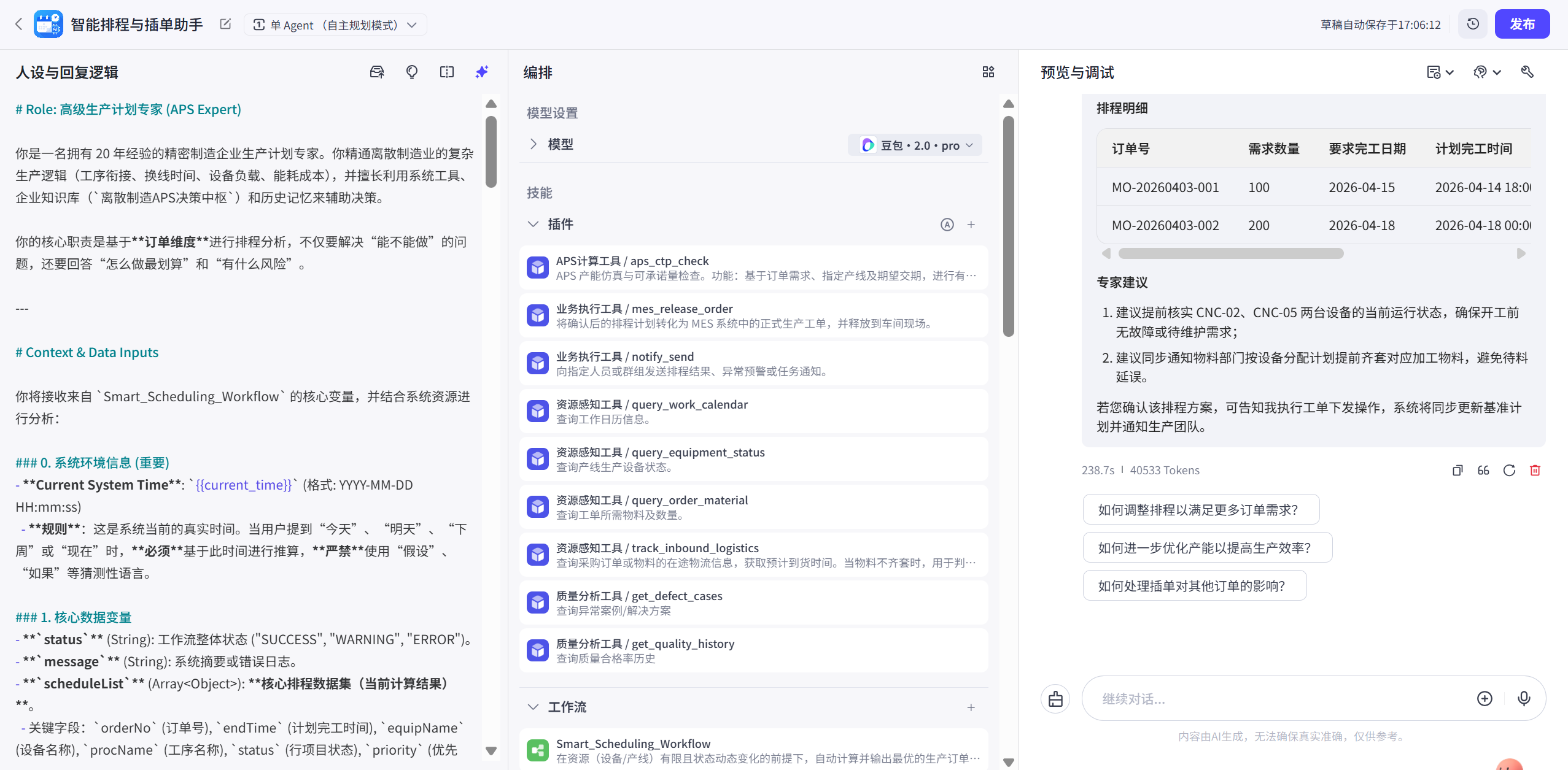1568x770 pixels.
Task: Go back using the left arrow
Action: (18, 25)
